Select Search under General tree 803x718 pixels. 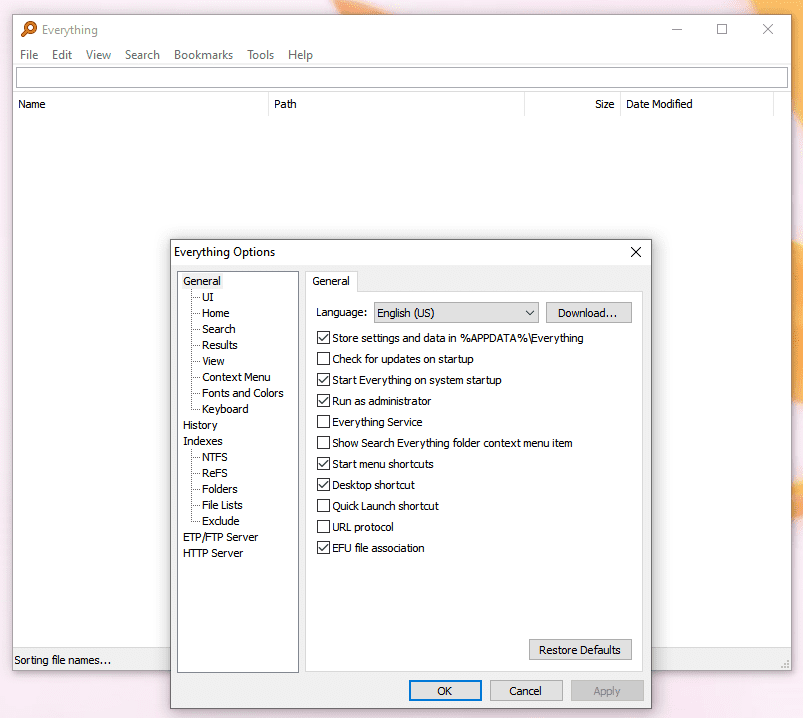click(219, 329)
